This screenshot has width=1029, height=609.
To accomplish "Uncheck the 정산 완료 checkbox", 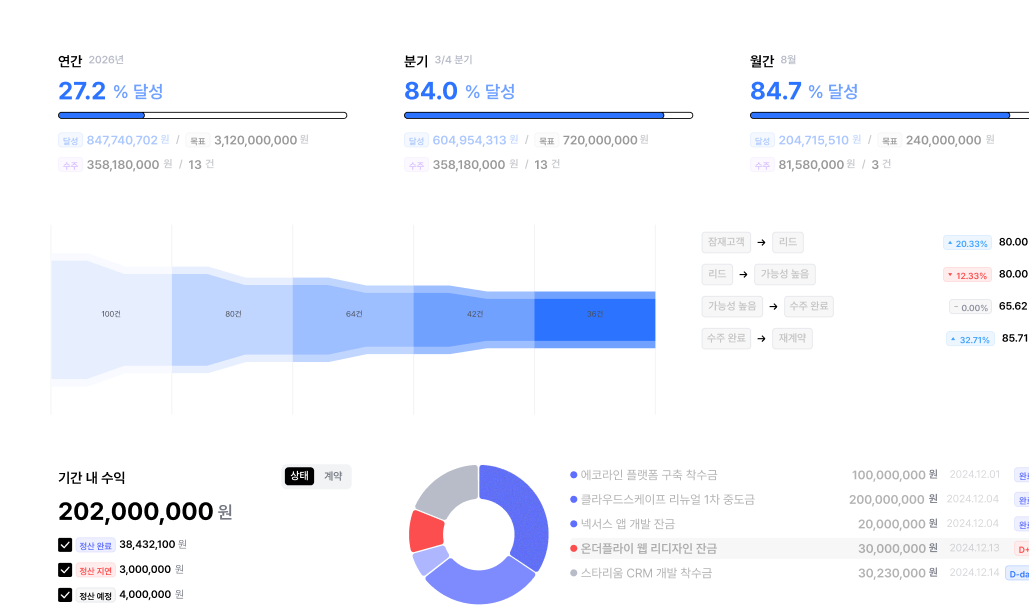I will click(65, 545).
